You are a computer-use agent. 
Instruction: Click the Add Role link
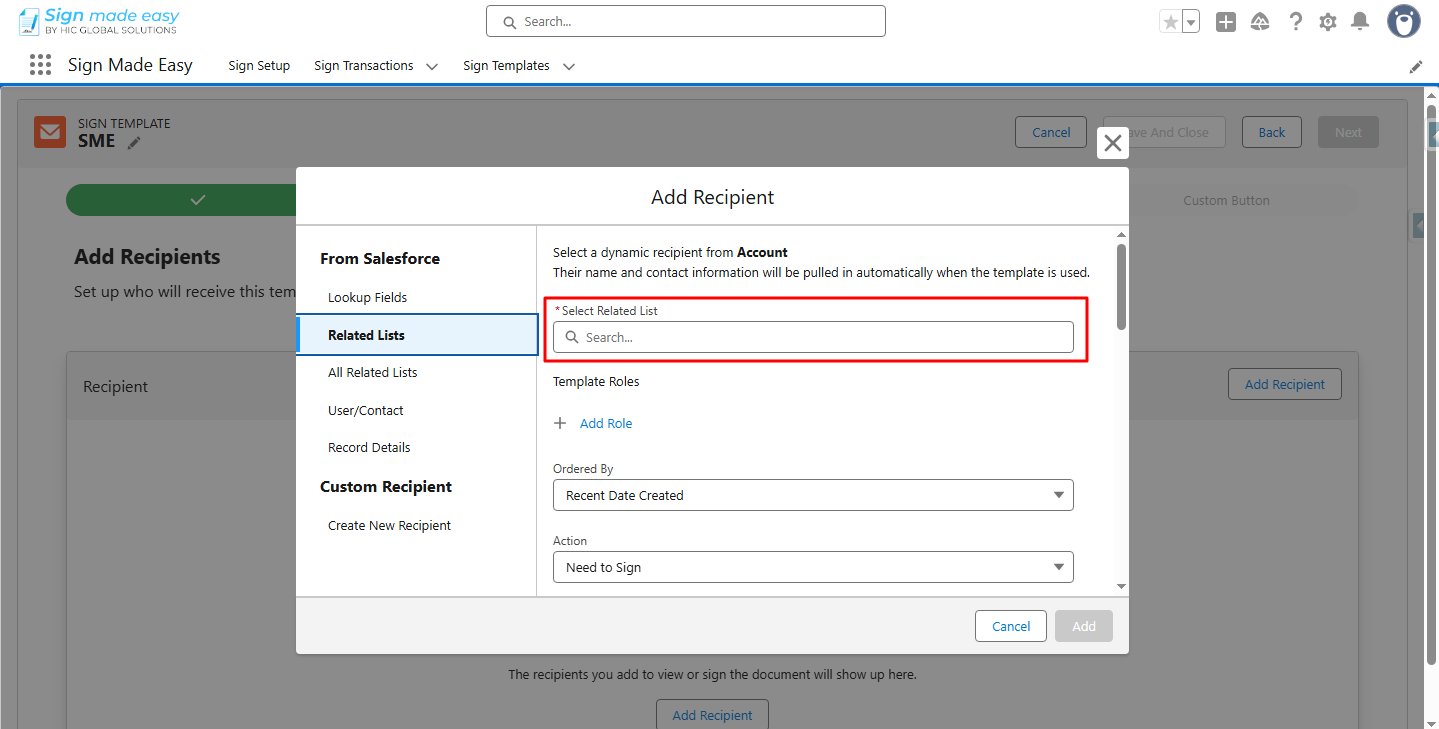pyautogui.click(x=606, y=423)
